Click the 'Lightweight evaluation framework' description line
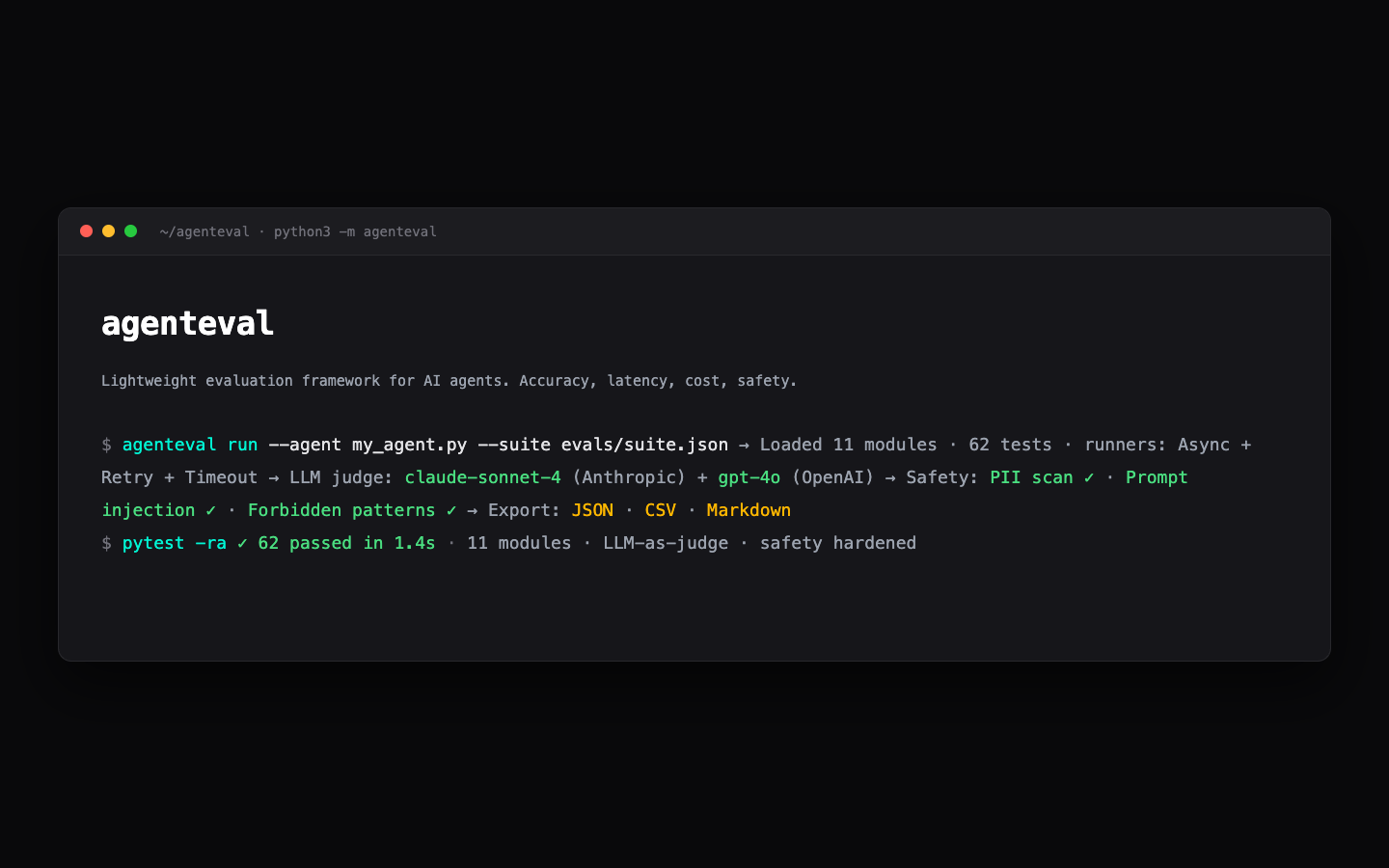 (x=449, y=381)
